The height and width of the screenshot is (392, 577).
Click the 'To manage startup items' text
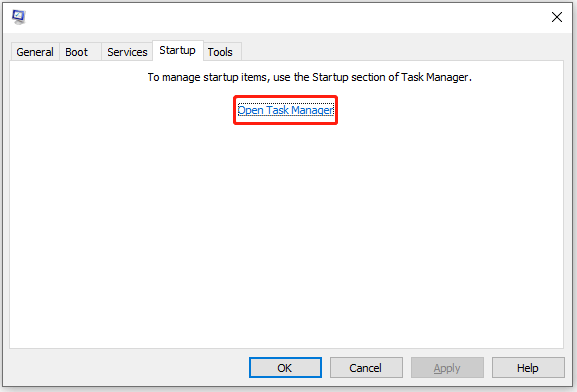click(309, 77)
